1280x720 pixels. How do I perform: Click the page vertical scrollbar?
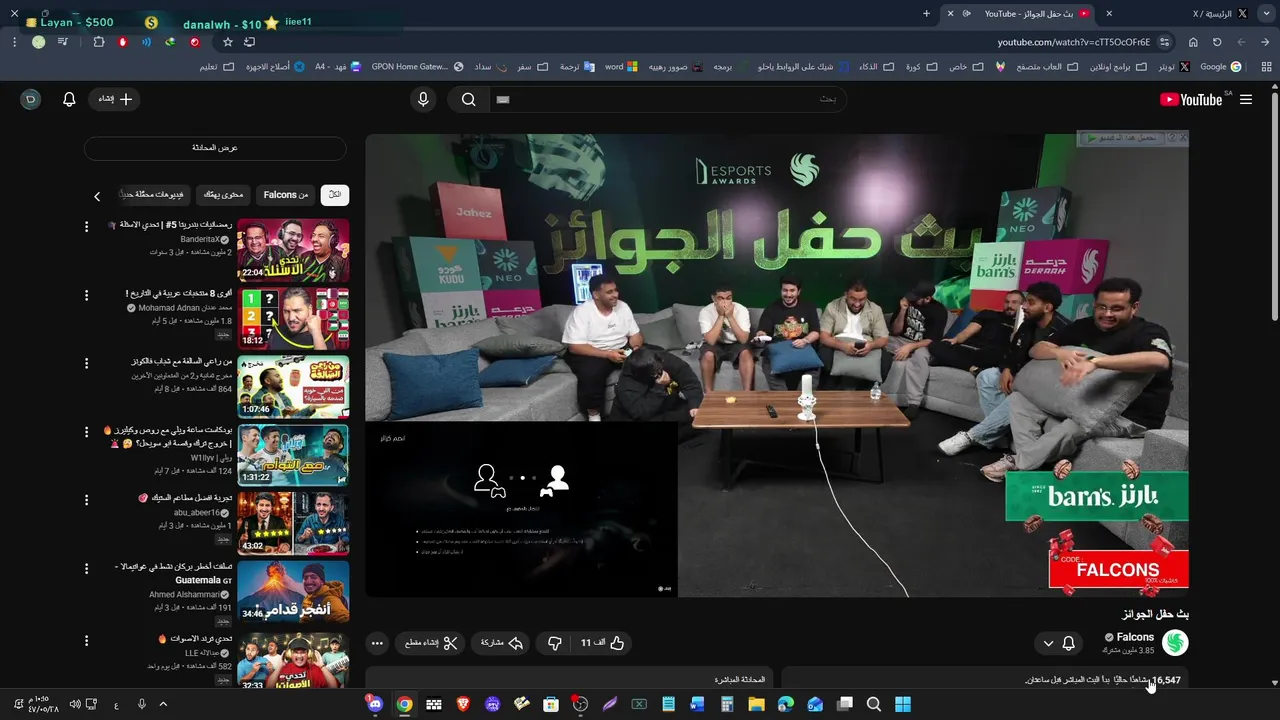(1274, 208)
